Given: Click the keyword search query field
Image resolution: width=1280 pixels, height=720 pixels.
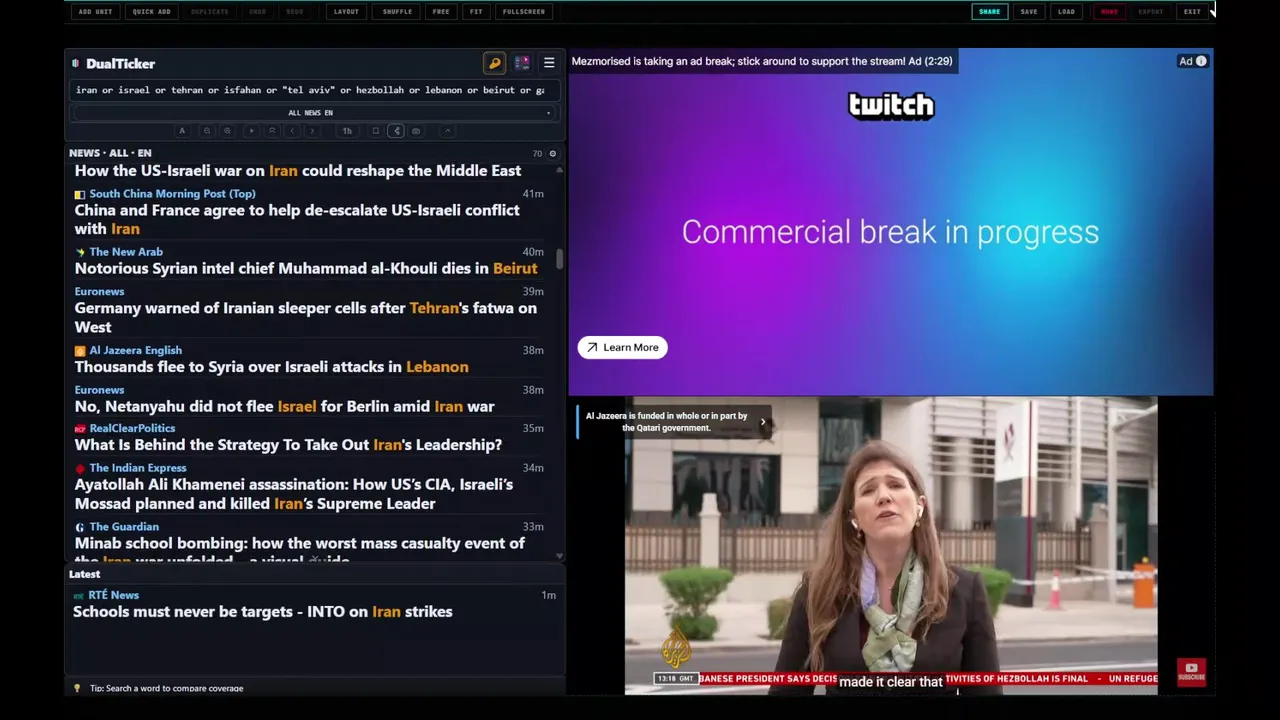Looking at the screenshot, I should point(312,90).
